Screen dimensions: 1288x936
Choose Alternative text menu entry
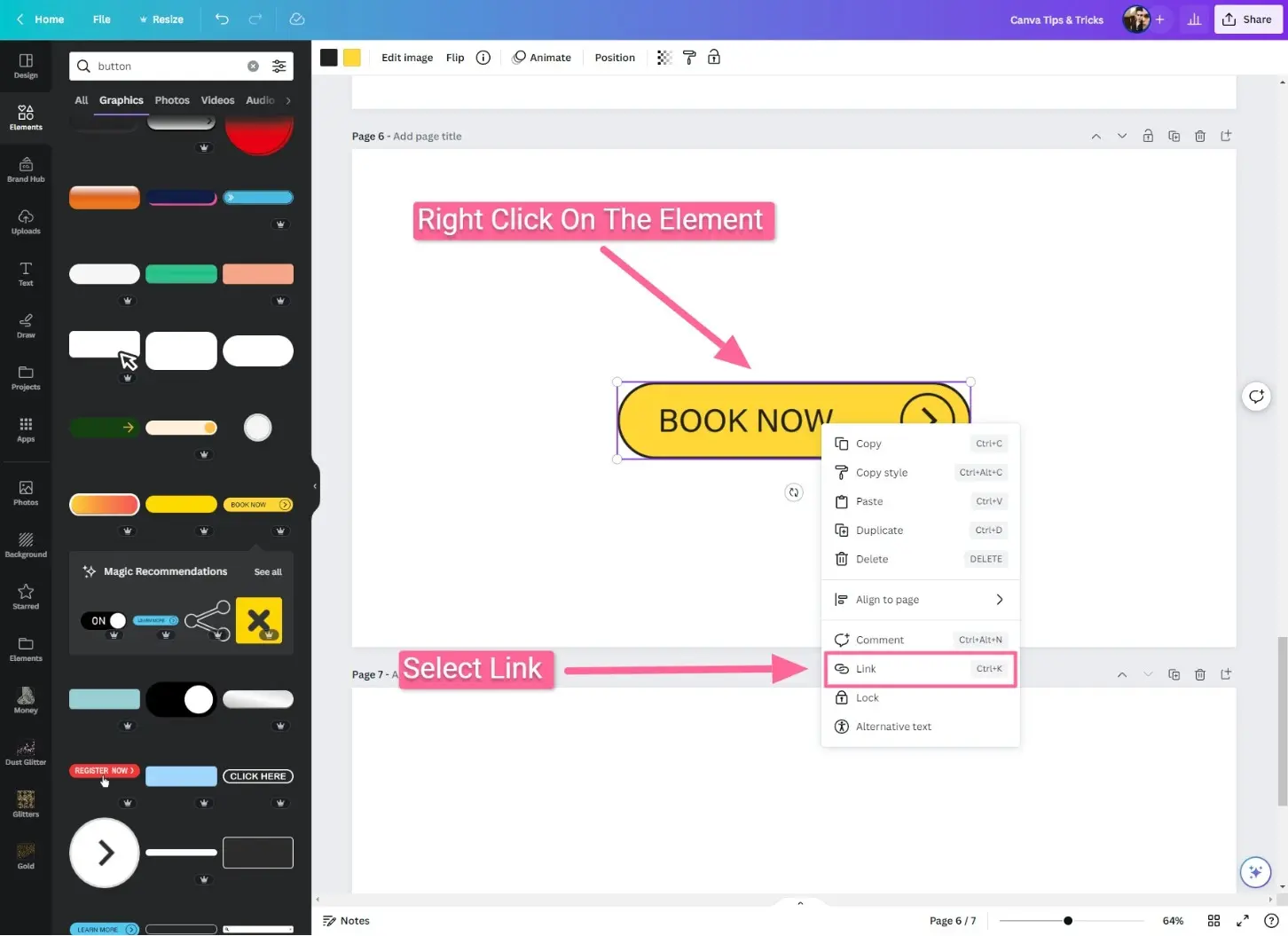(x=920, y=727)
